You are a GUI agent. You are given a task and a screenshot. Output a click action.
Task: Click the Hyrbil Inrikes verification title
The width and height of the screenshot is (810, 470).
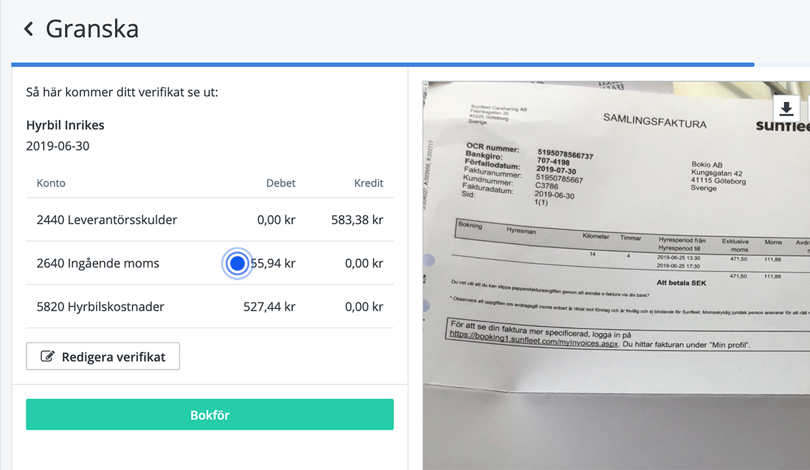point(65,125)
